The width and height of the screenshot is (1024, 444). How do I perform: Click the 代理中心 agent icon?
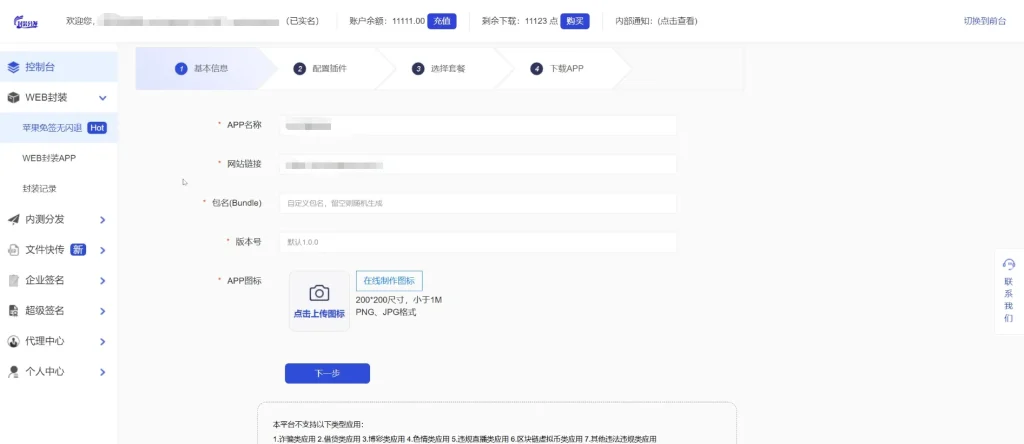point(14,341)
